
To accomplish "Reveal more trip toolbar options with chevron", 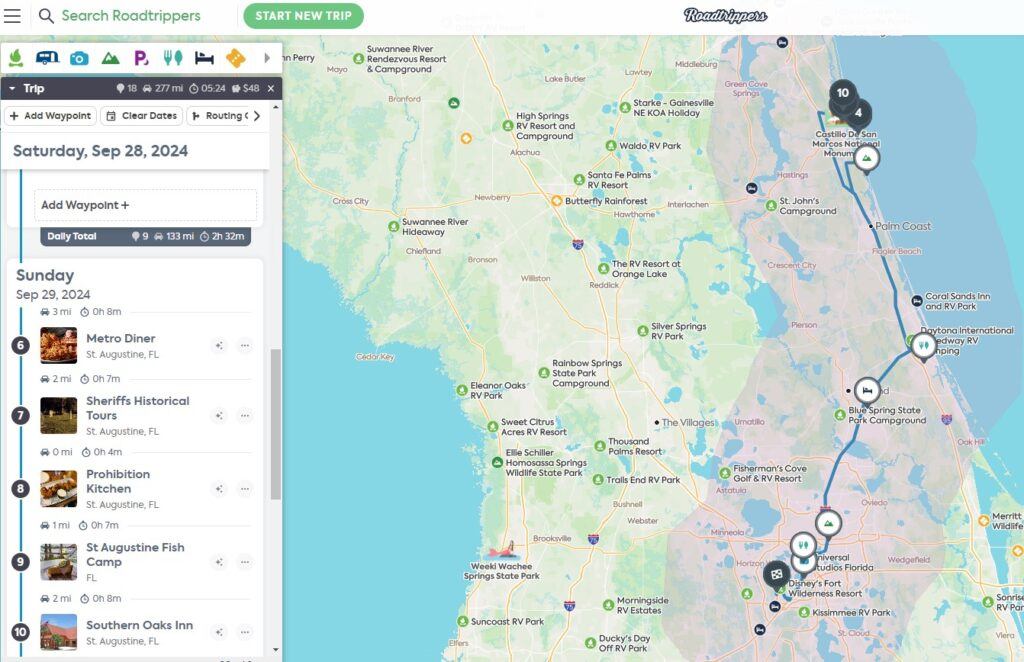I will tap(257, 116).
